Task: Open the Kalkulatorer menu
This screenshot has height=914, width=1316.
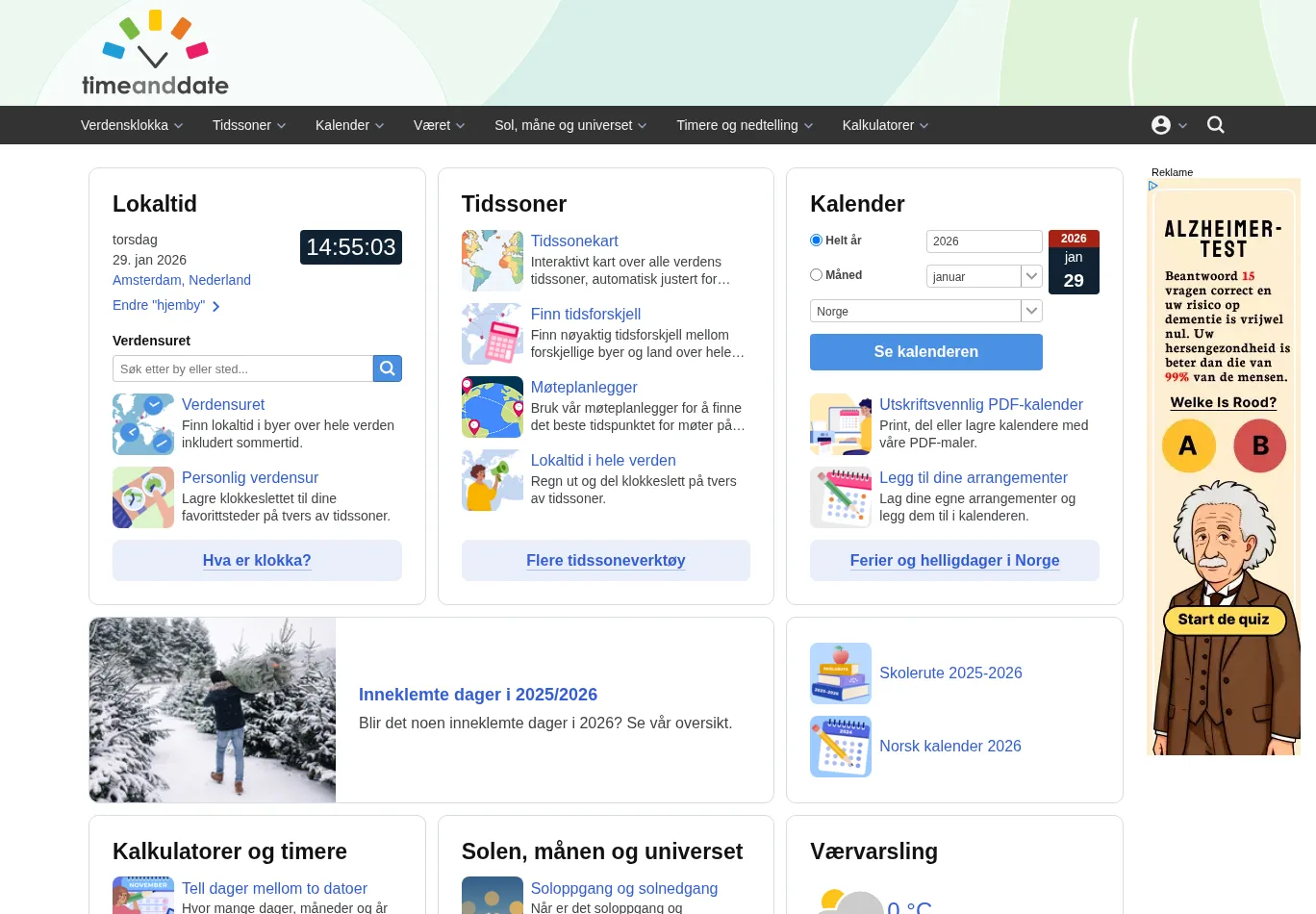Action: [885, 125]
